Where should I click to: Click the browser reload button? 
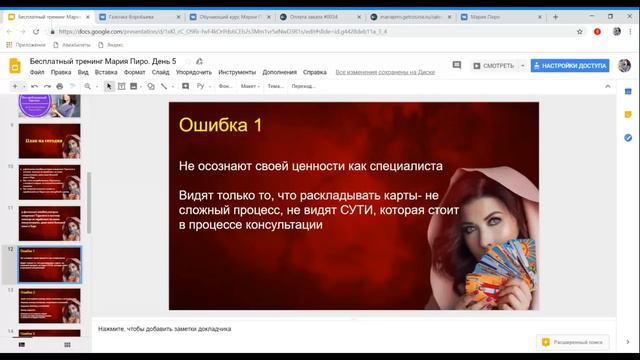pos(36,31)
